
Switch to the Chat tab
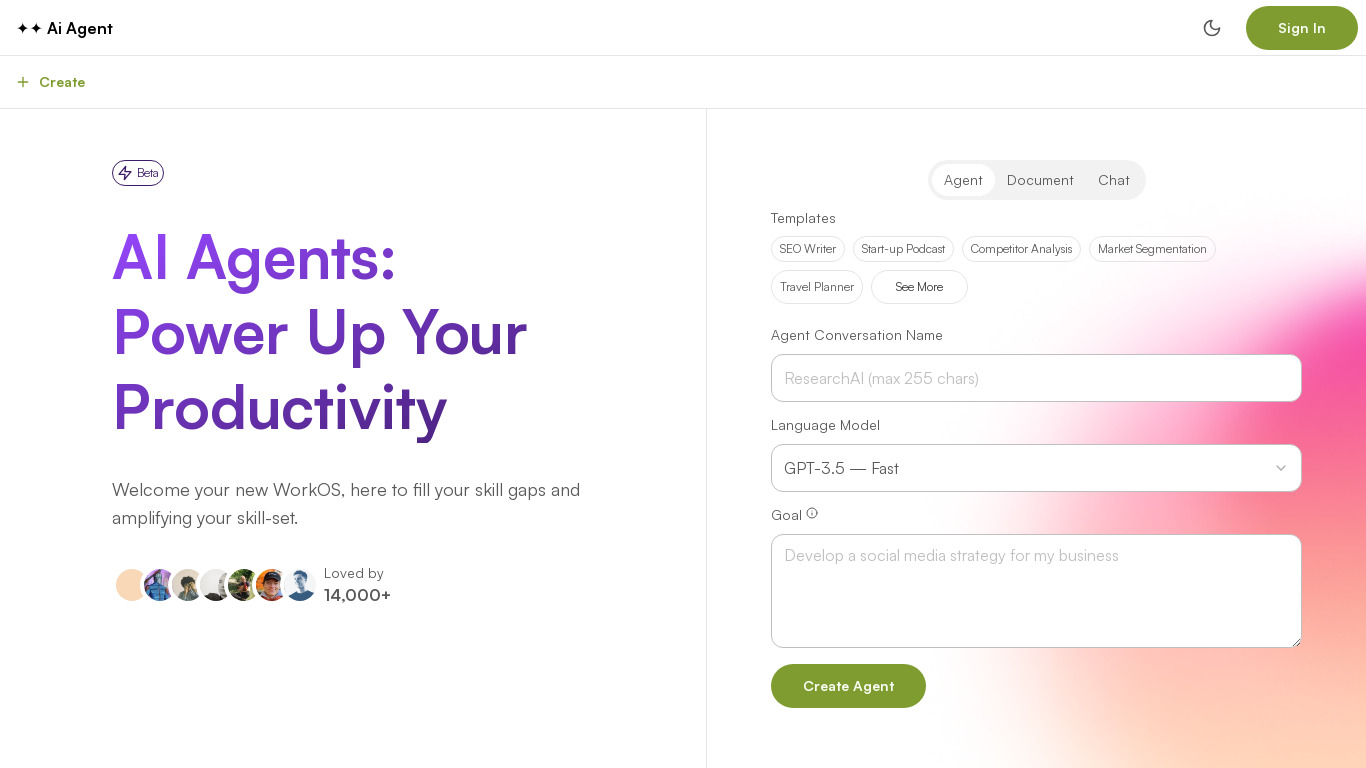tap(1113, 180)
